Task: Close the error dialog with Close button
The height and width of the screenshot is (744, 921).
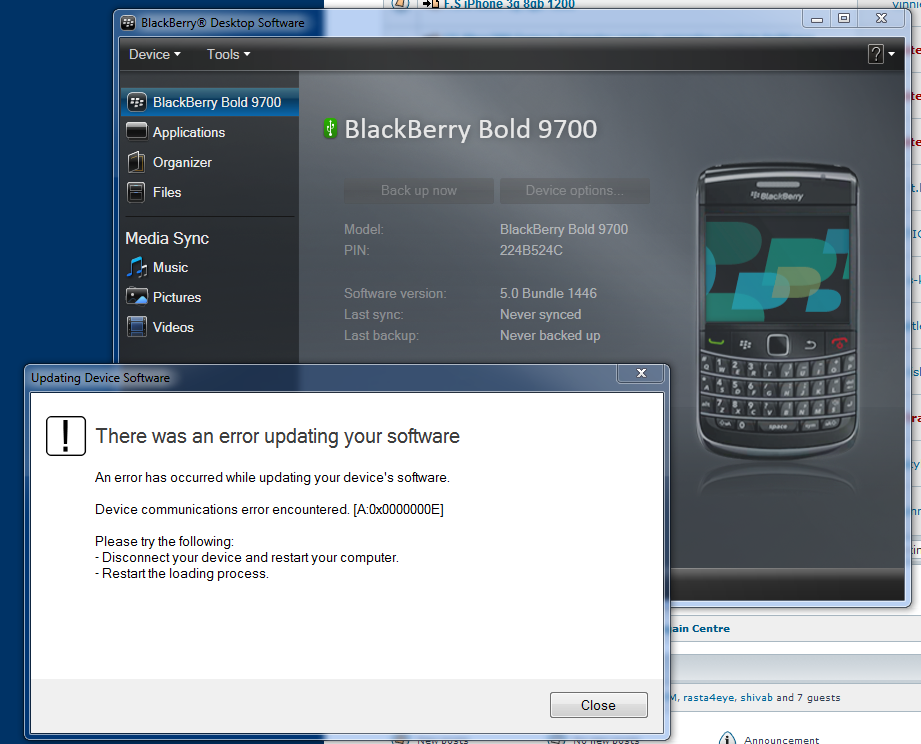Action: point(599,705)
